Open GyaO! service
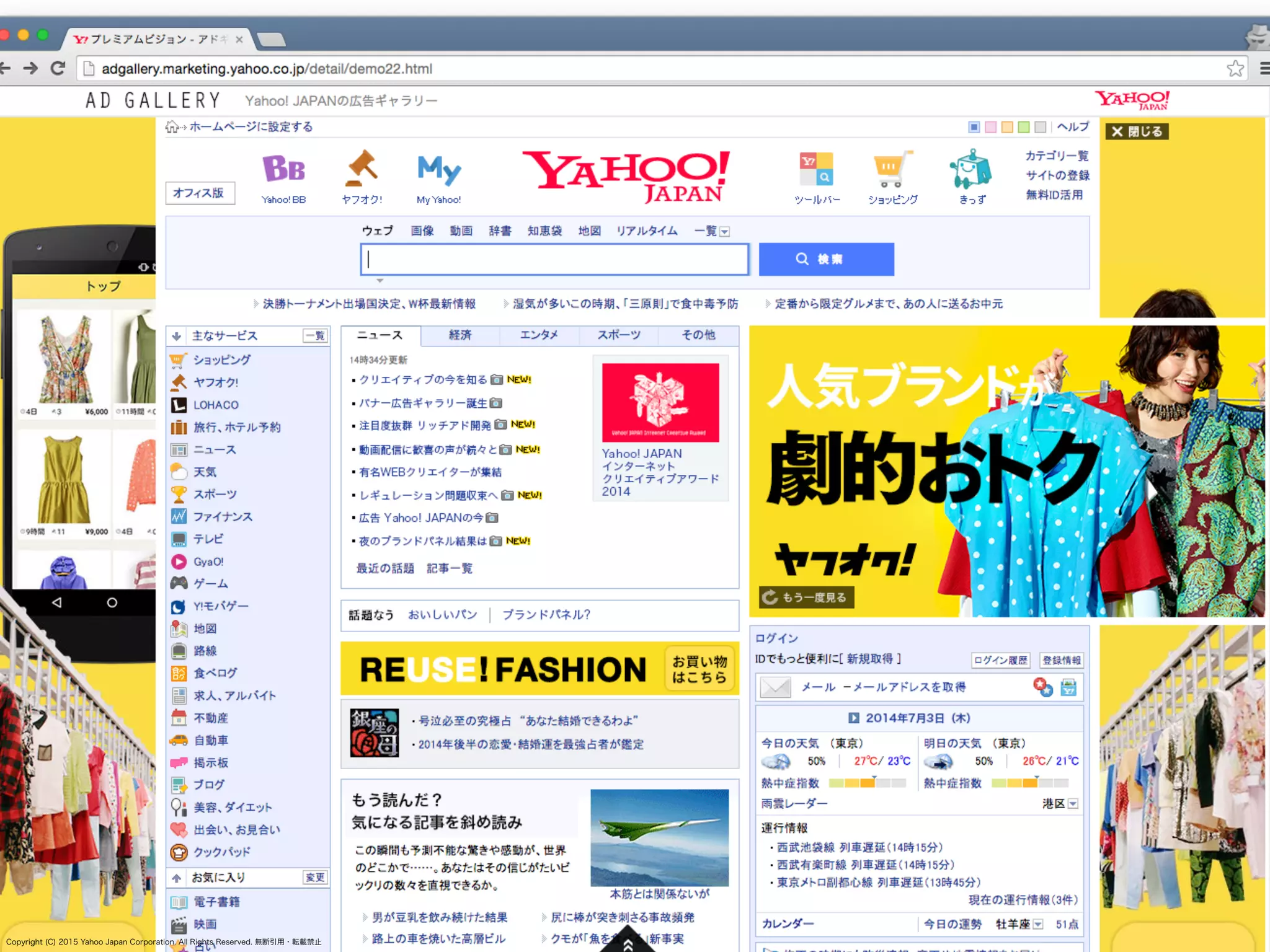Image resolution: width=1270 pixels, height=952 pixels. 208,562
